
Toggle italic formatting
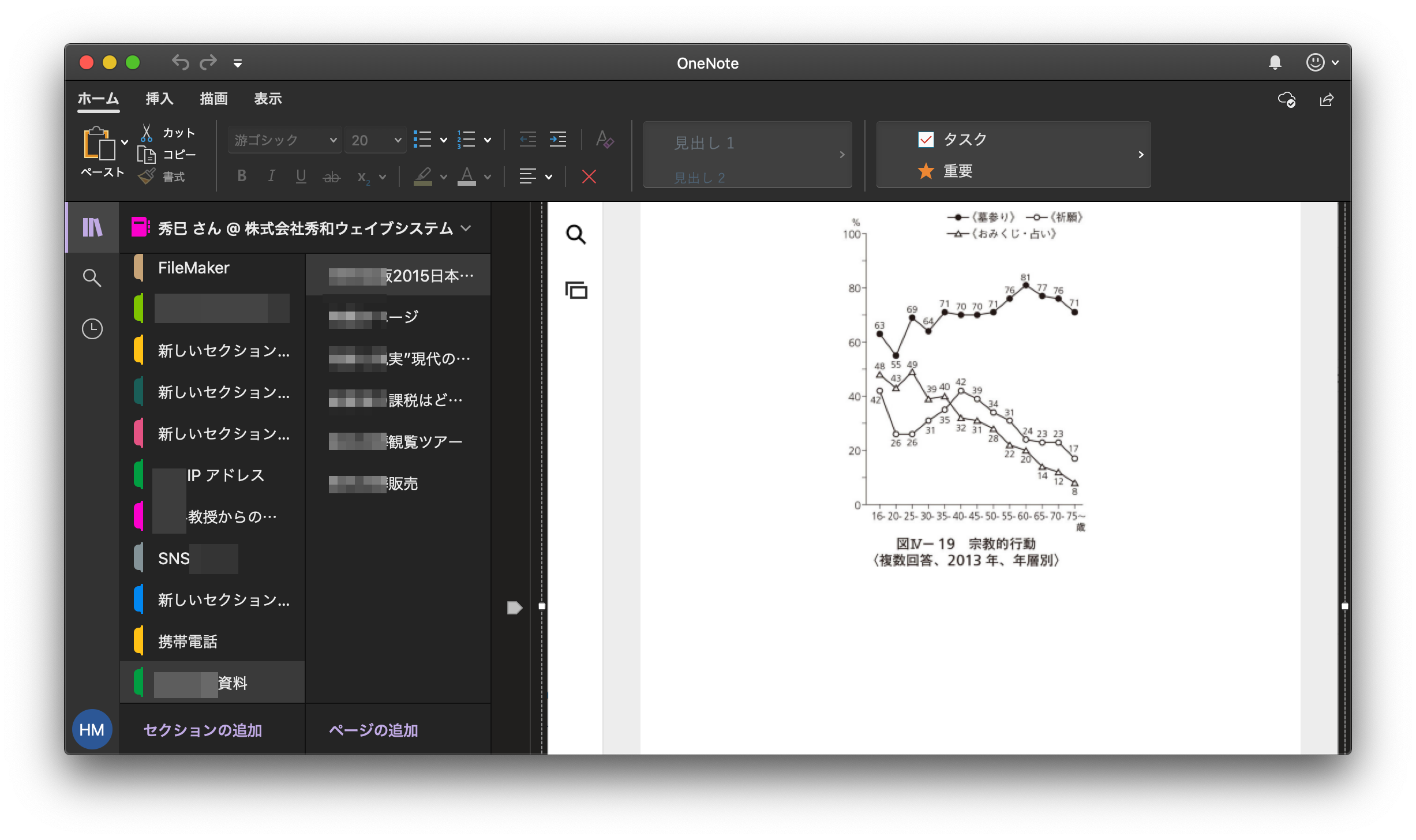tap(271, 177)
